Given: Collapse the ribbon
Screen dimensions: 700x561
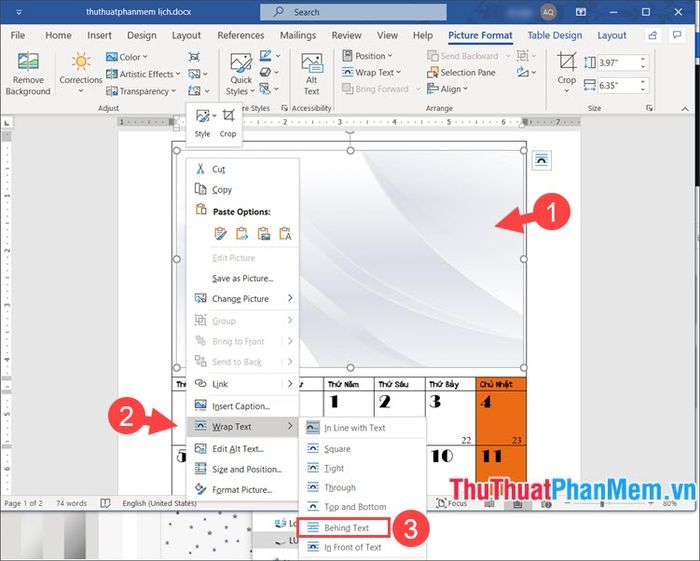Looking at the screenshot, I should [x=685, y=109].
